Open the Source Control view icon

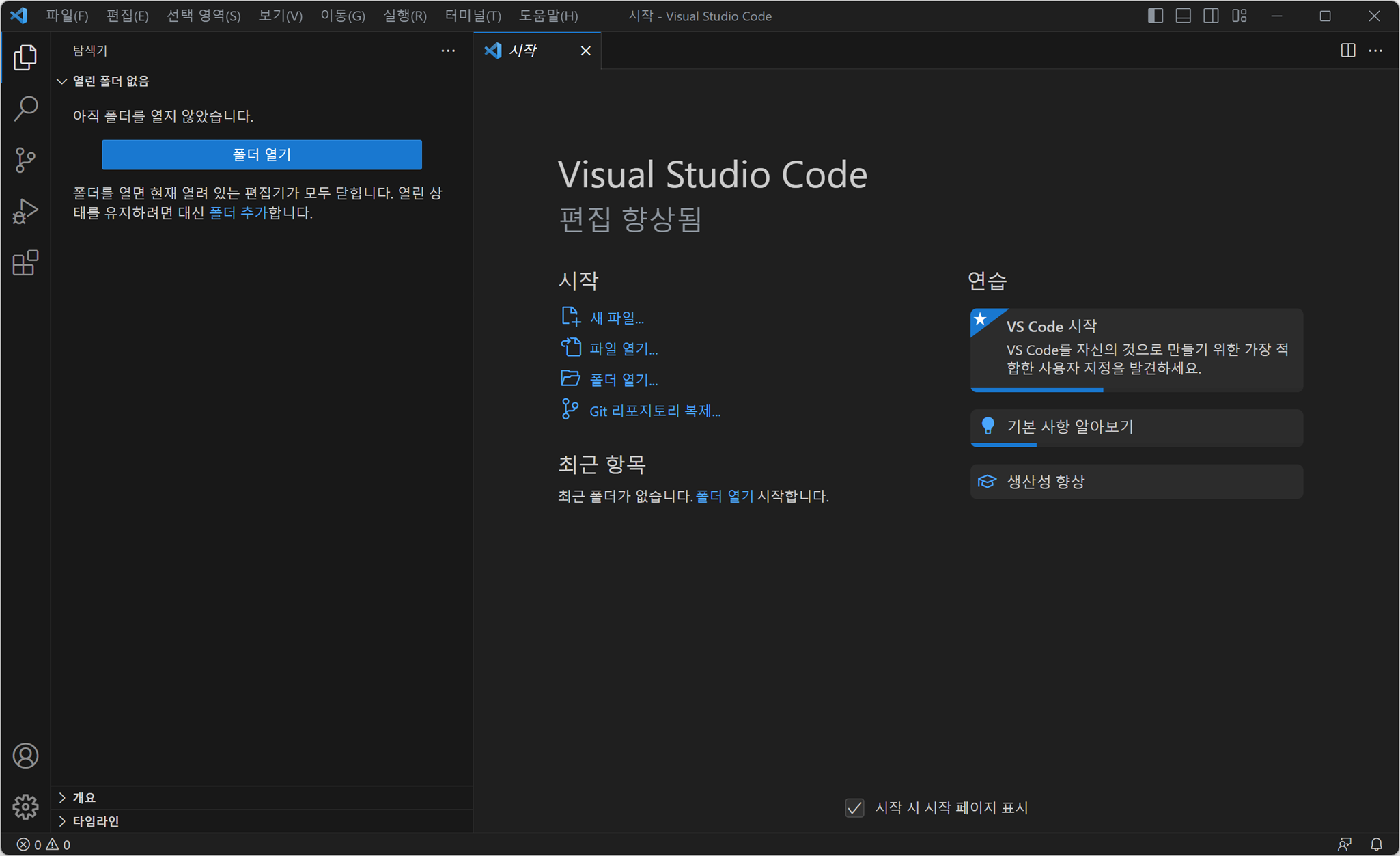(25, 160)
